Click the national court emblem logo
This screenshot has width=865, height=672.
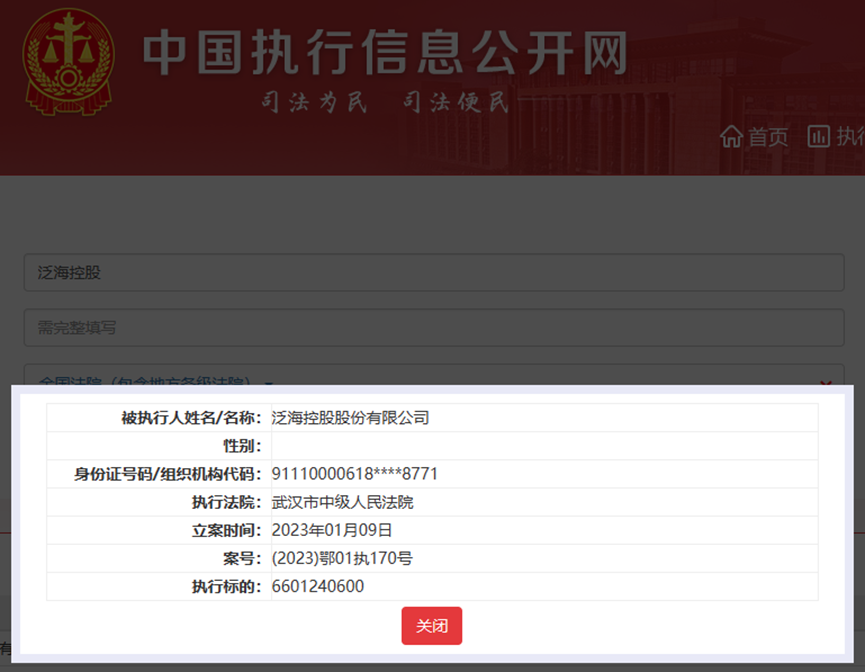coord(68,61)
